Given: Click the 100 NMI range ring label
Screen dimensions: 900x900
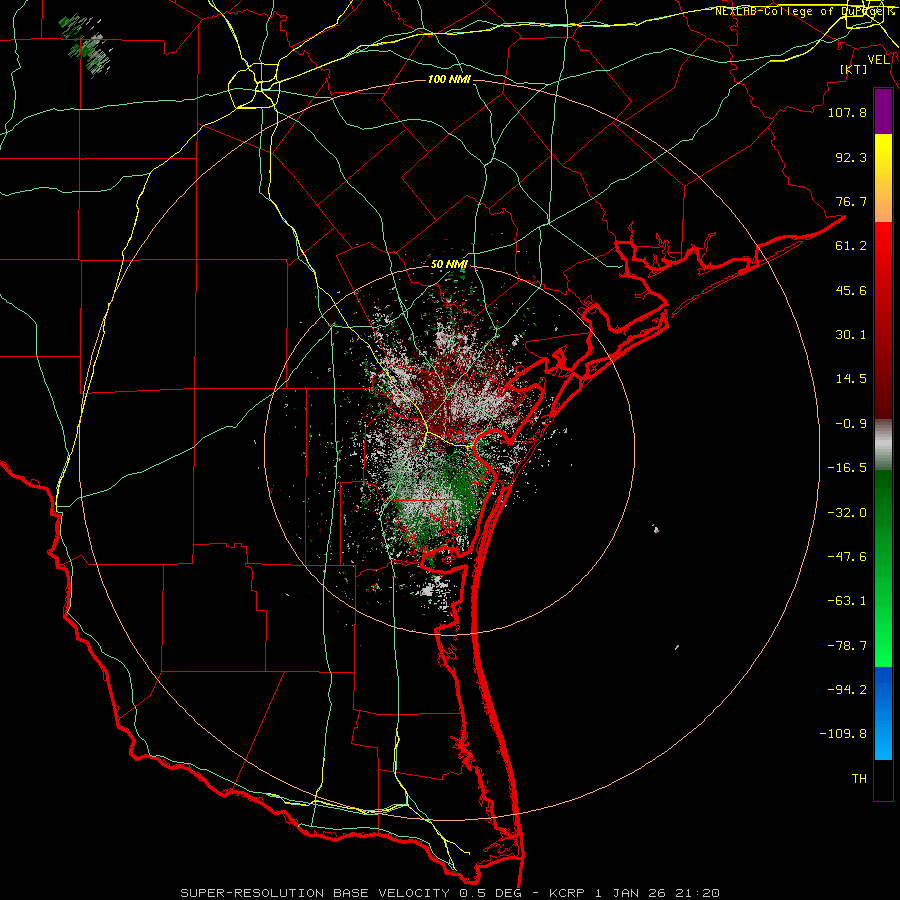Looking at the screenshot, I should [x=449, y=79].
